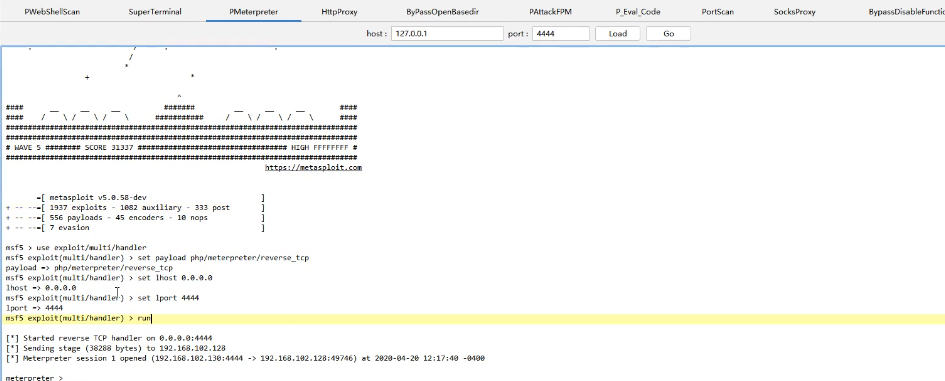This screenshot has height=381, width=945.
Task: Click the 'meterpreter >' prompt line
Action: (34, 378)
